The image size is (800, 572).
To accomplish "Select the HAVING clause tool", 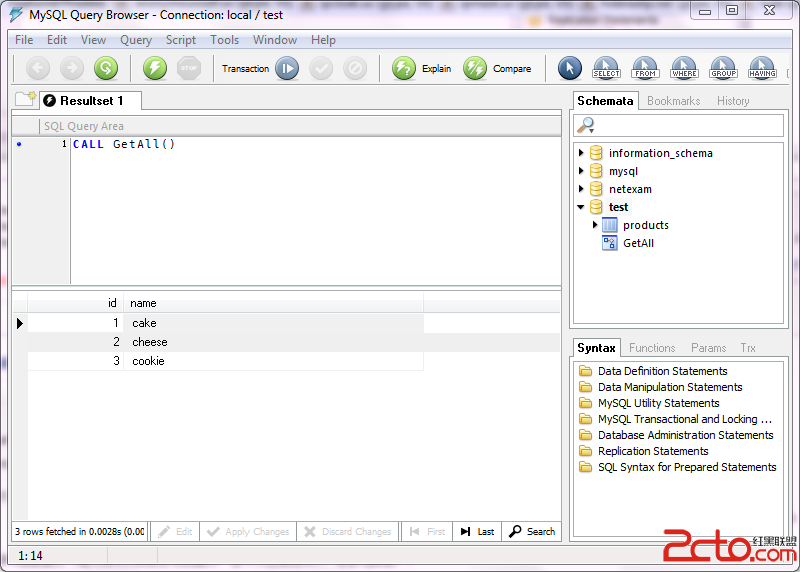I will [762, 68].
